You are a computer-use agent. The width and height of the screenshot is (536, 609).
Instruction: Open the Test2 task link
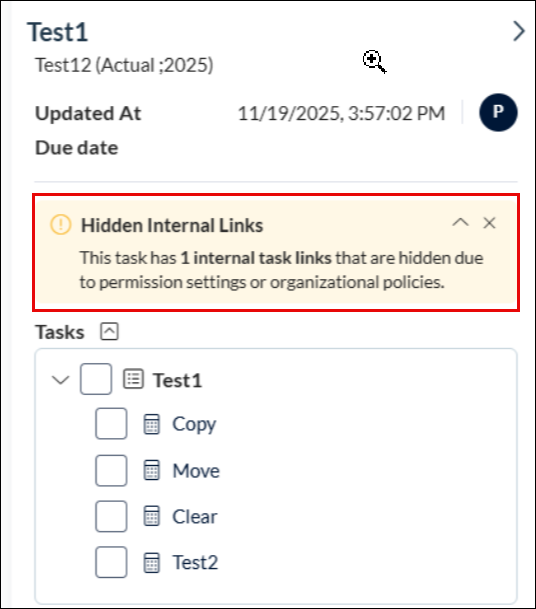click(195, 562)
